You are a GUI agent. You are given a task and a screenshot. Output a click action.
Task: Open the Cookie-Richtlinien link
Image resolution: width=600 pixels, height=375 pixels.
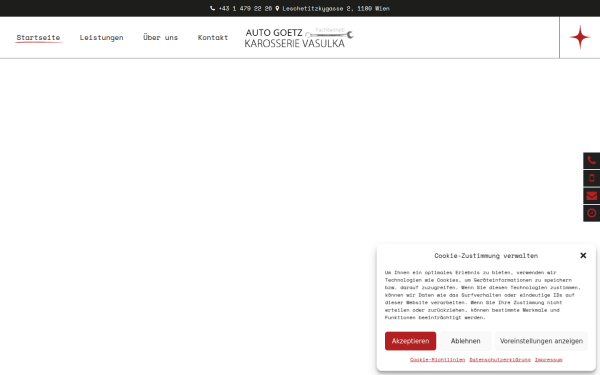pos(437,360)
